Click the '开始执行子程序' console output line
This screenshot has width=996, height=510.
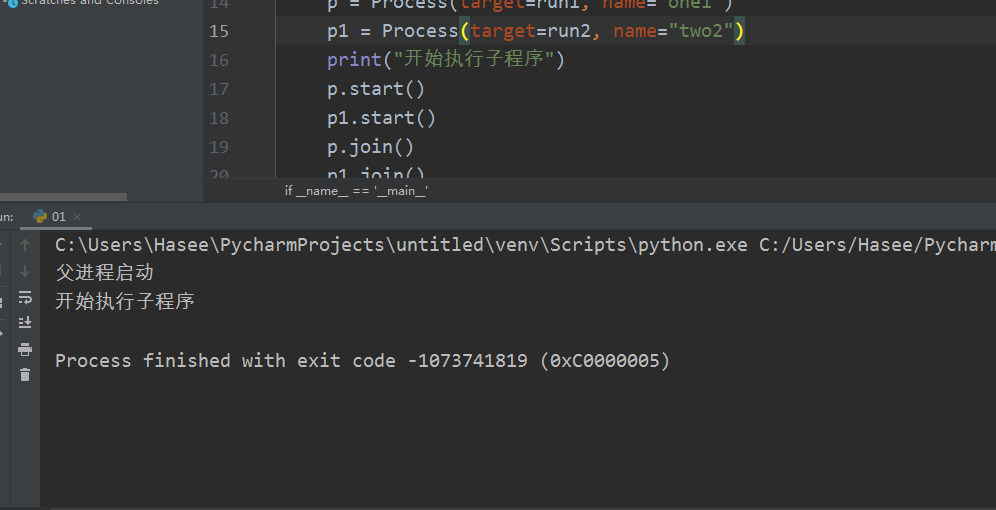click(x=124, y=301)
